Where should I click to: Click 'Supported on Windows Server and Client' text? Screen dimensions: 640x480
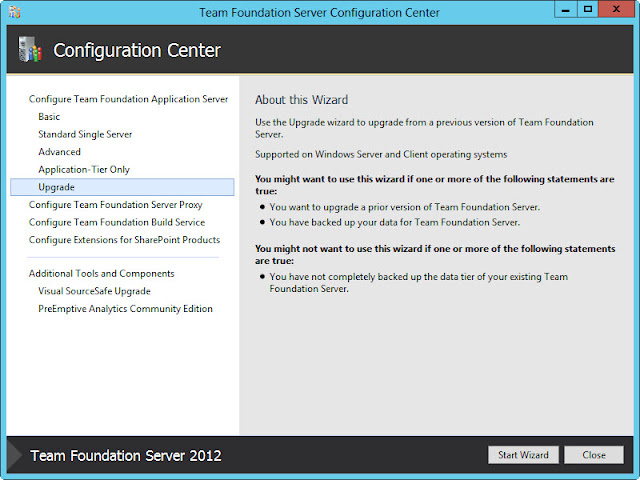coord(381,154)
